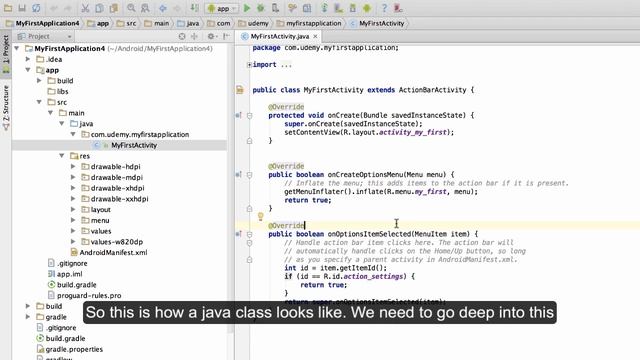Click the MyFirstActivity breadcrumb
The image size is (640, 360).
pyautogui.click(x=377, y=23)
